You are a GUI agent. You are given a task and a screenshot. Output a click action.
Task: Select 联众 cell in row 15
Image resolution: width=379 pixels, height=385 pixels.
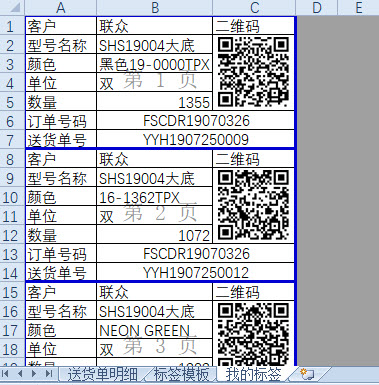[x=154, y=292]
